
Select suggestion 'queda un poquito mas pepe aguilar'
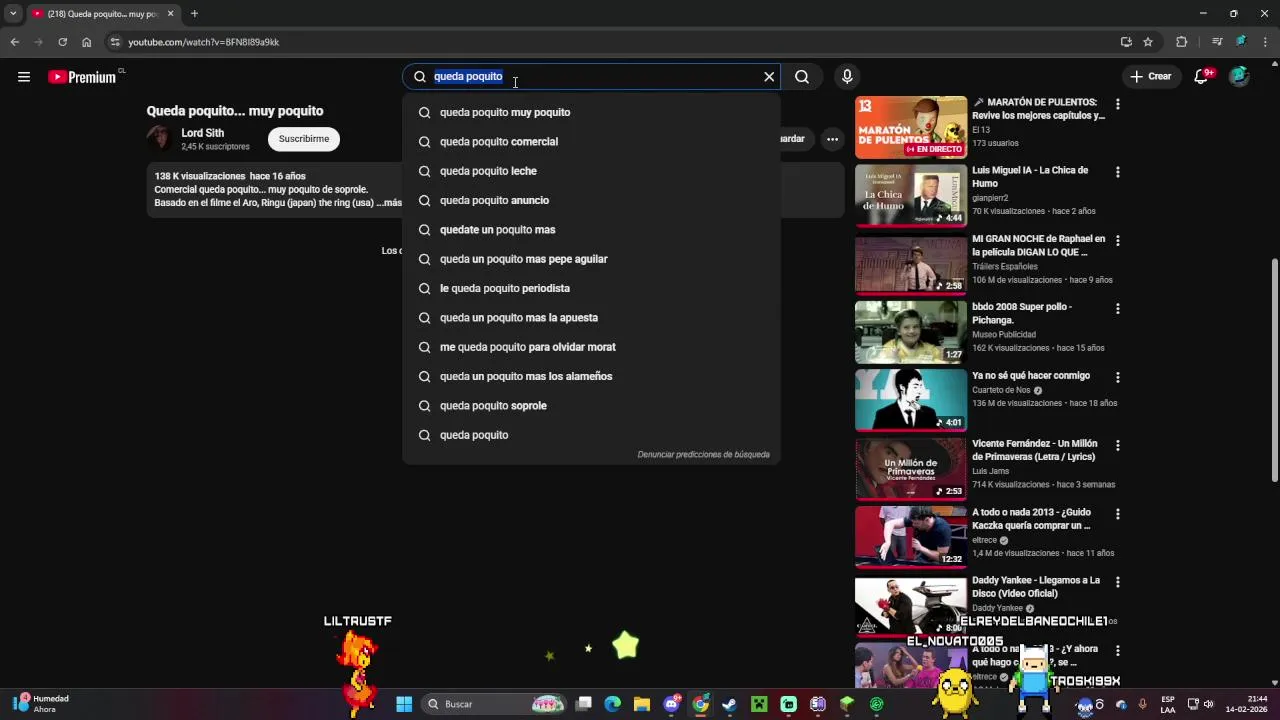click(591, 259)
